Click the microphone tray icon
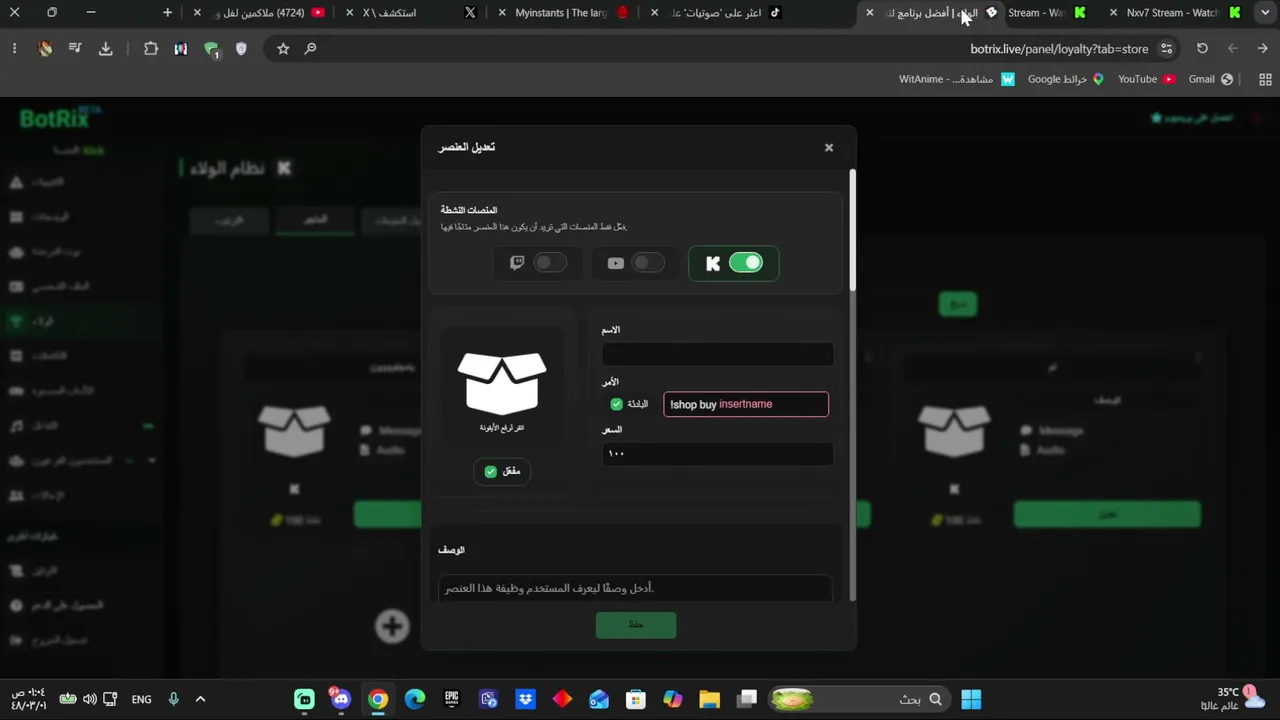 click(173, 699)
